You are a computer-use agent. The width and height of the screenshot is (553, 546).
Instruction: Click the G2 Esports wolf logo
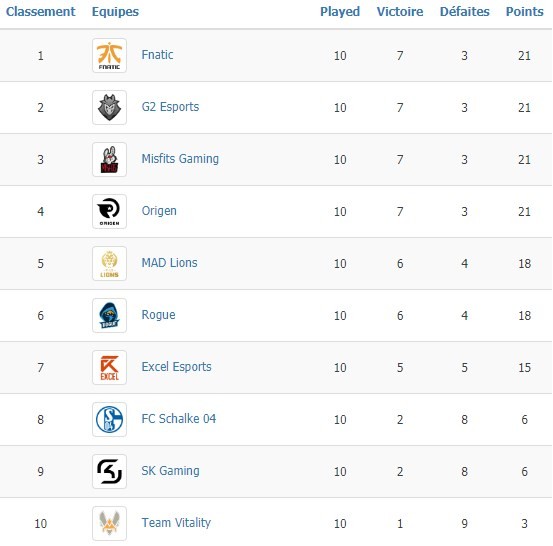click(109, 107)
